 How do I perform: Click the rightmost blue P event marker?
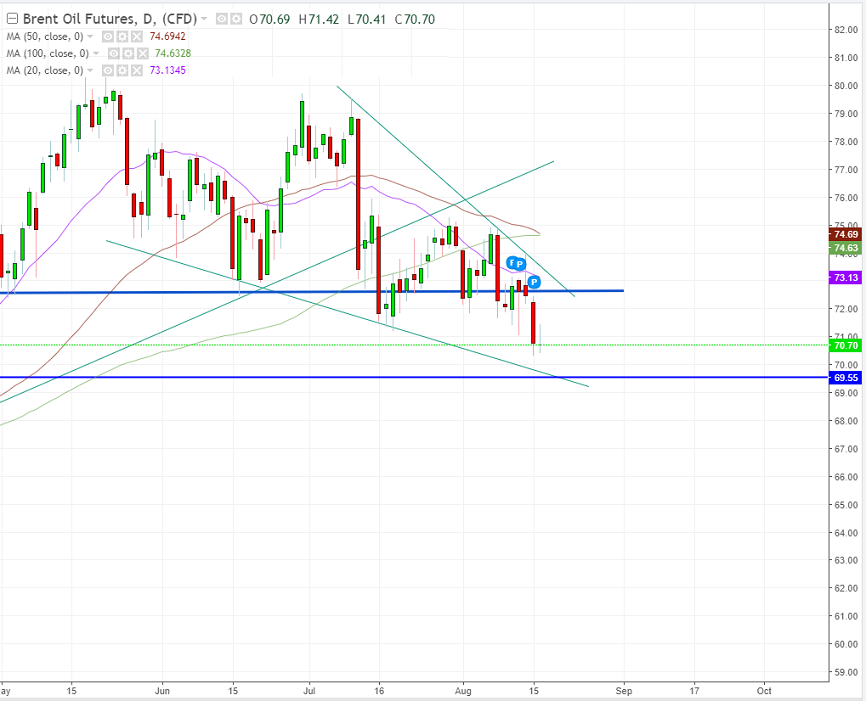click(x=534, y=283)
